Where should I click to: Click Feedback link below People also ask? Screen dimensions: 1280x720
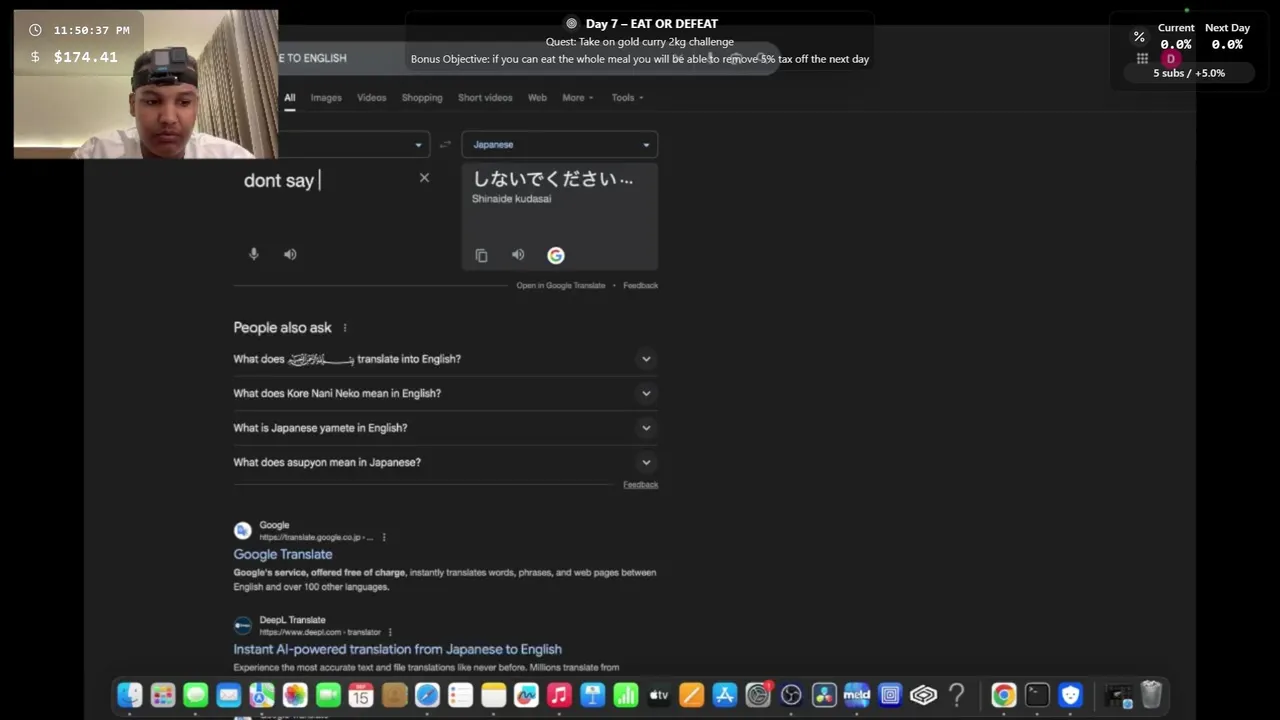coord(640,485)
